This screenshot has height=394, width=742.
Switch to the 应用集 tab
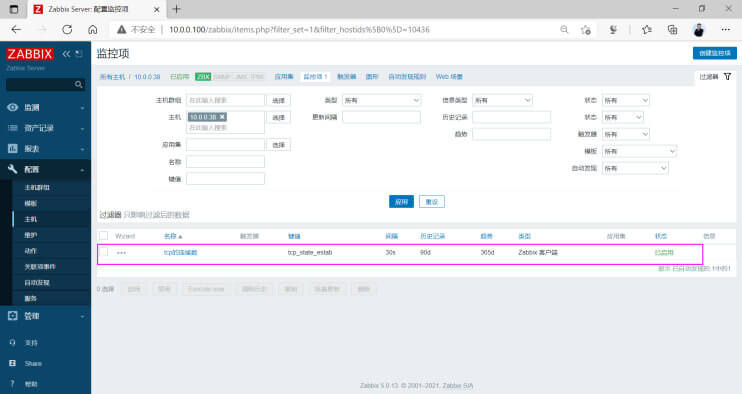(x=284, y=77)
